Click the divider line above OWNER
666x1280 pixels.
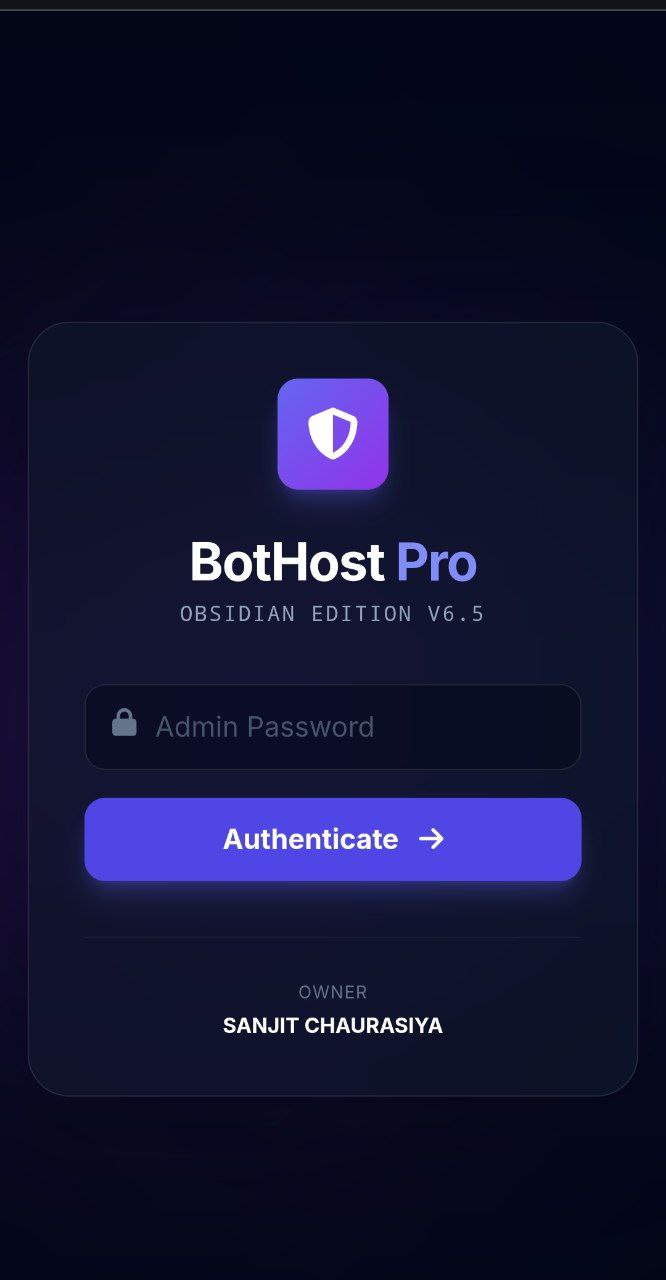point(333,937)
